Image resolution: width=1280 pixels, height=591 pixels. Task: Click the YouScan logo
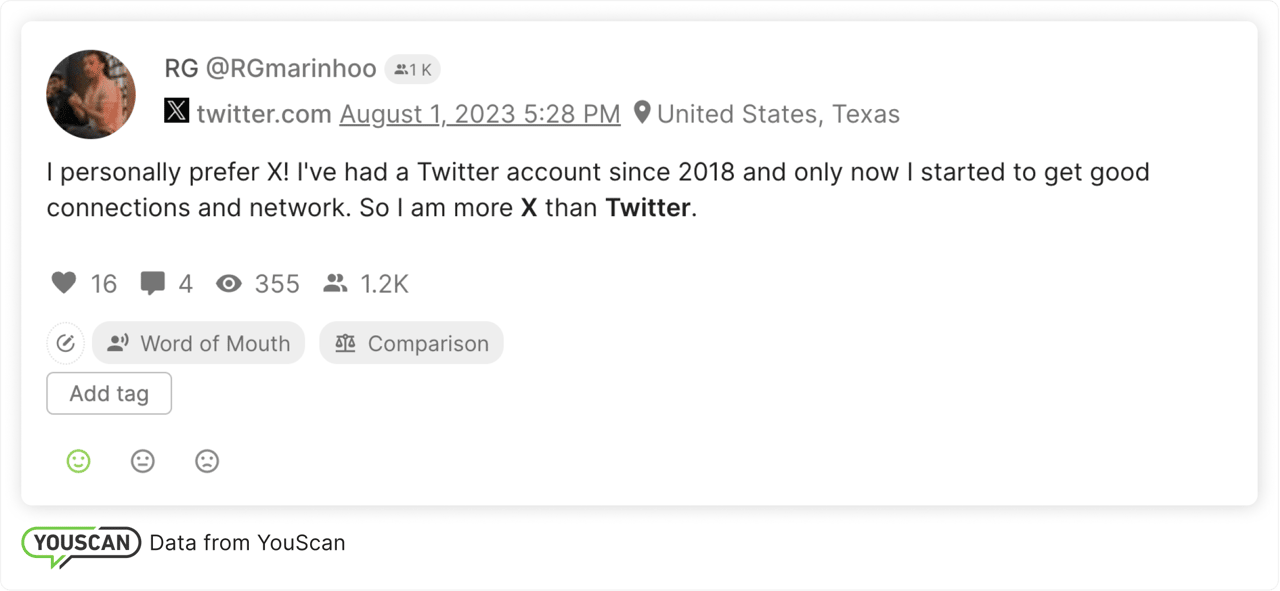[81, 544]
